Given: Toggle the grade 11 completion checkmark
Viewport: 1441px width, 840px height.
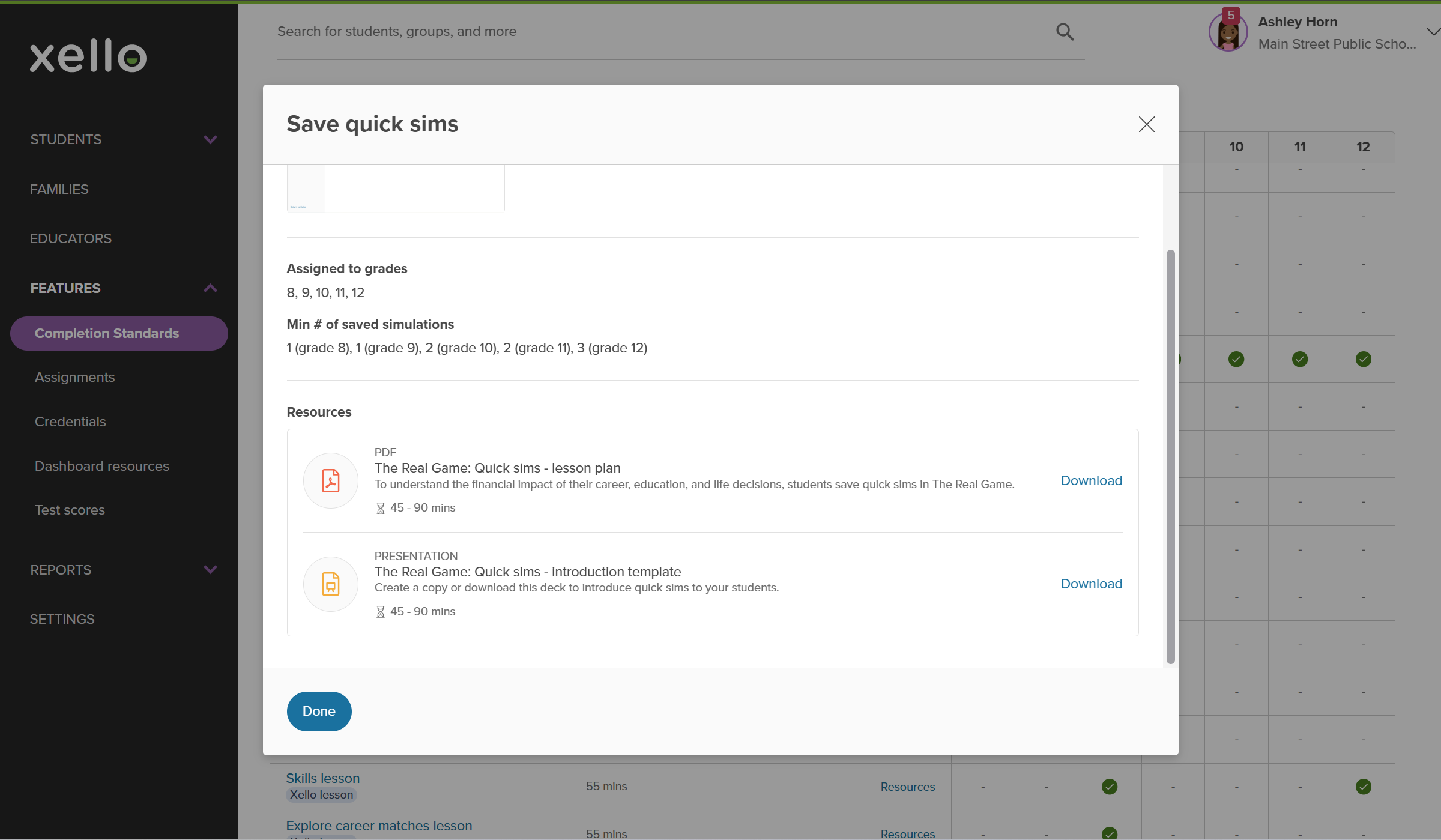Looking at the screenshot, I should point(1299,358).
